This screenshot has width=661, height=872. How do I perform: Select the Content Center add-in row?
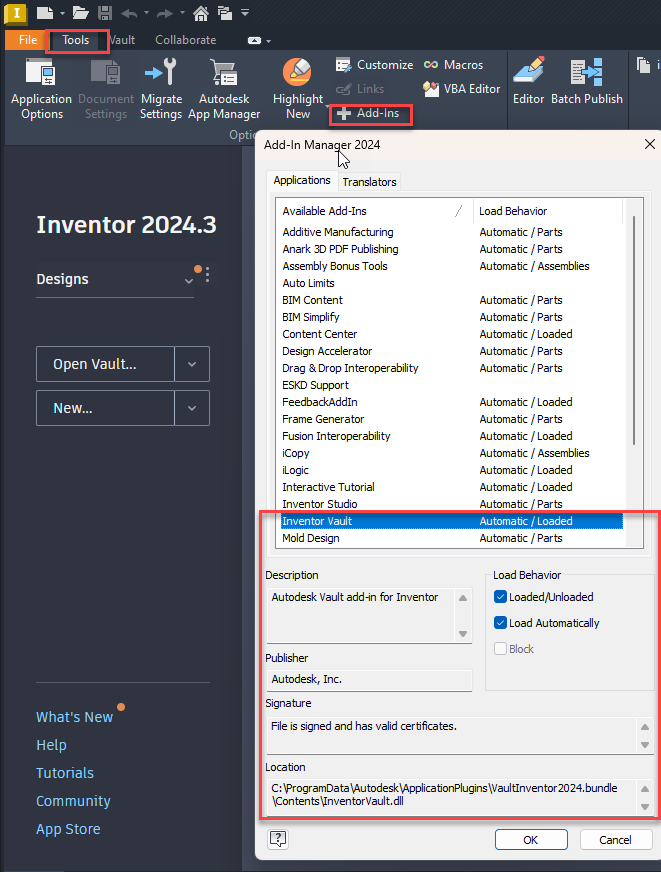tap(451, 334)
